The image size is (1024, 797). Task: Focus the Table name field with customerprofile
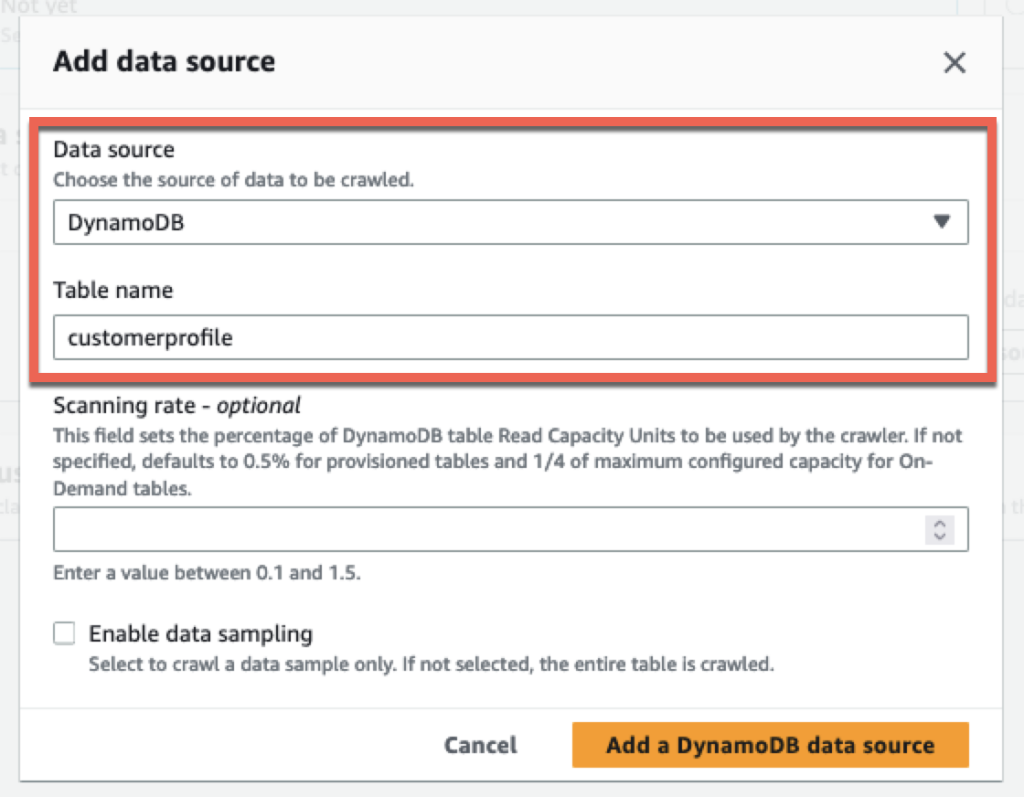tap(510, 338)
